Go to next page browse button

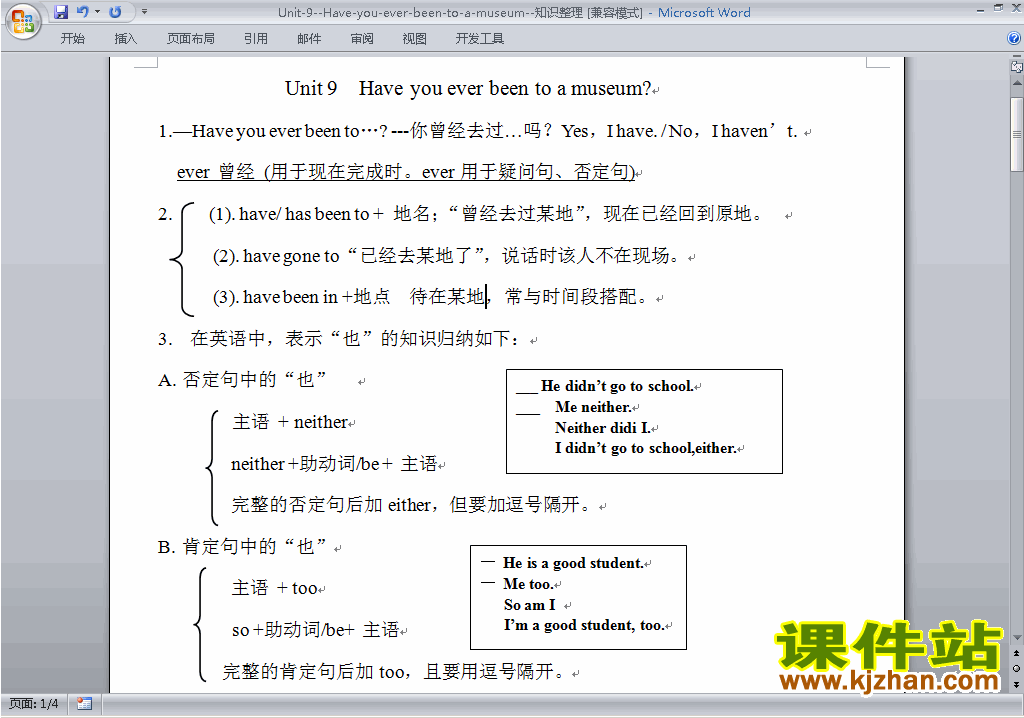pyautogui.click(x=1017, y=684)
